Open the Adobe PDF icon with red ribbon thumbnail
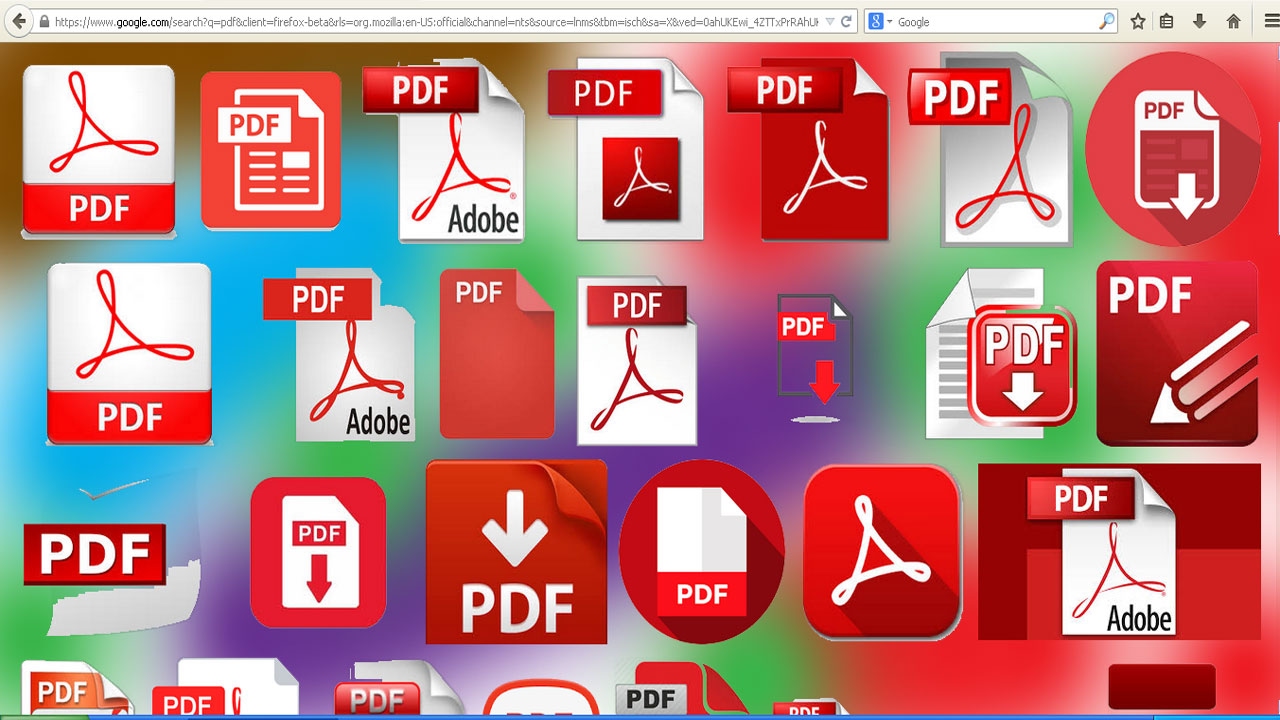Image resolution: width=1280 pixels, height=720 pixels. (x=460, y=150)
